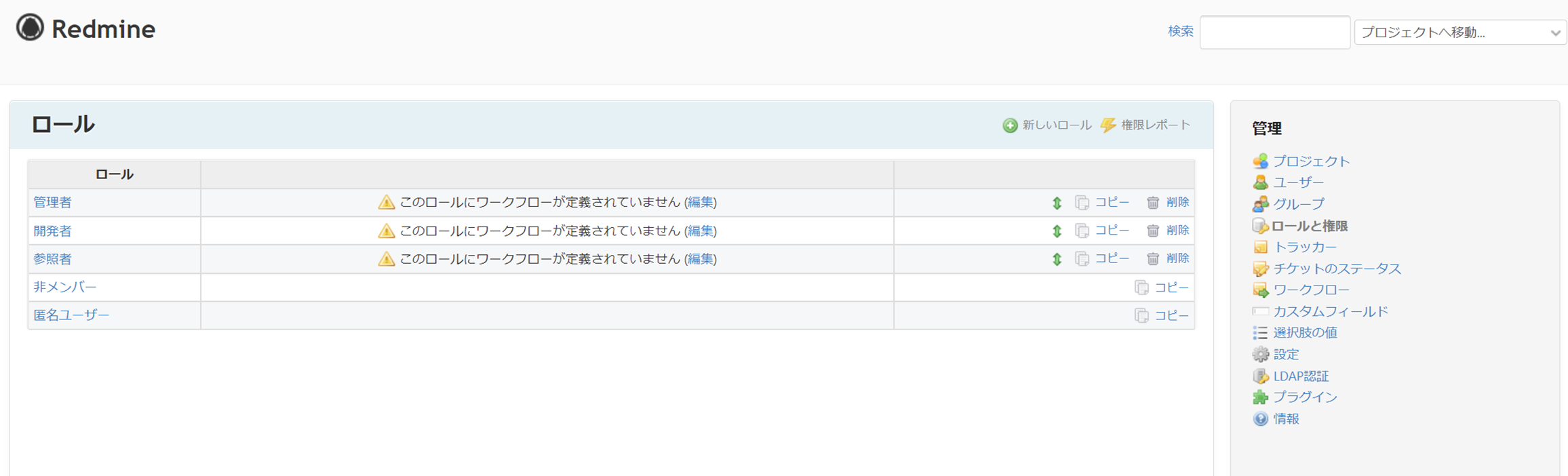The image size is (1568, 476).
Task: Click コピー text in 参照者 row
Action: click(x=1112, y=259)
